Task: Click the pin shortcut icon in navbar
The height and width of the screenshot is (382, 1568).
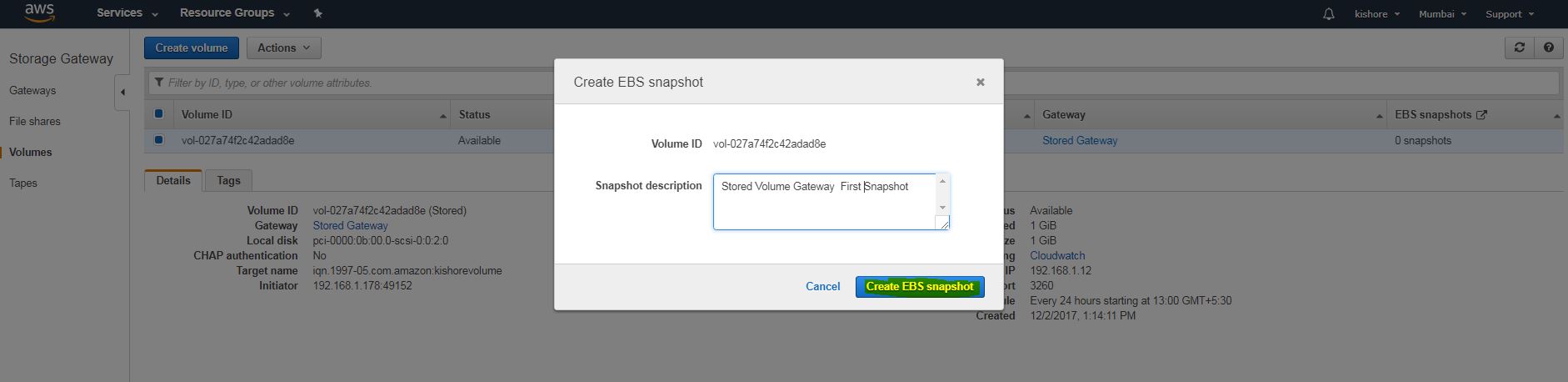Action: click(317, 13)
